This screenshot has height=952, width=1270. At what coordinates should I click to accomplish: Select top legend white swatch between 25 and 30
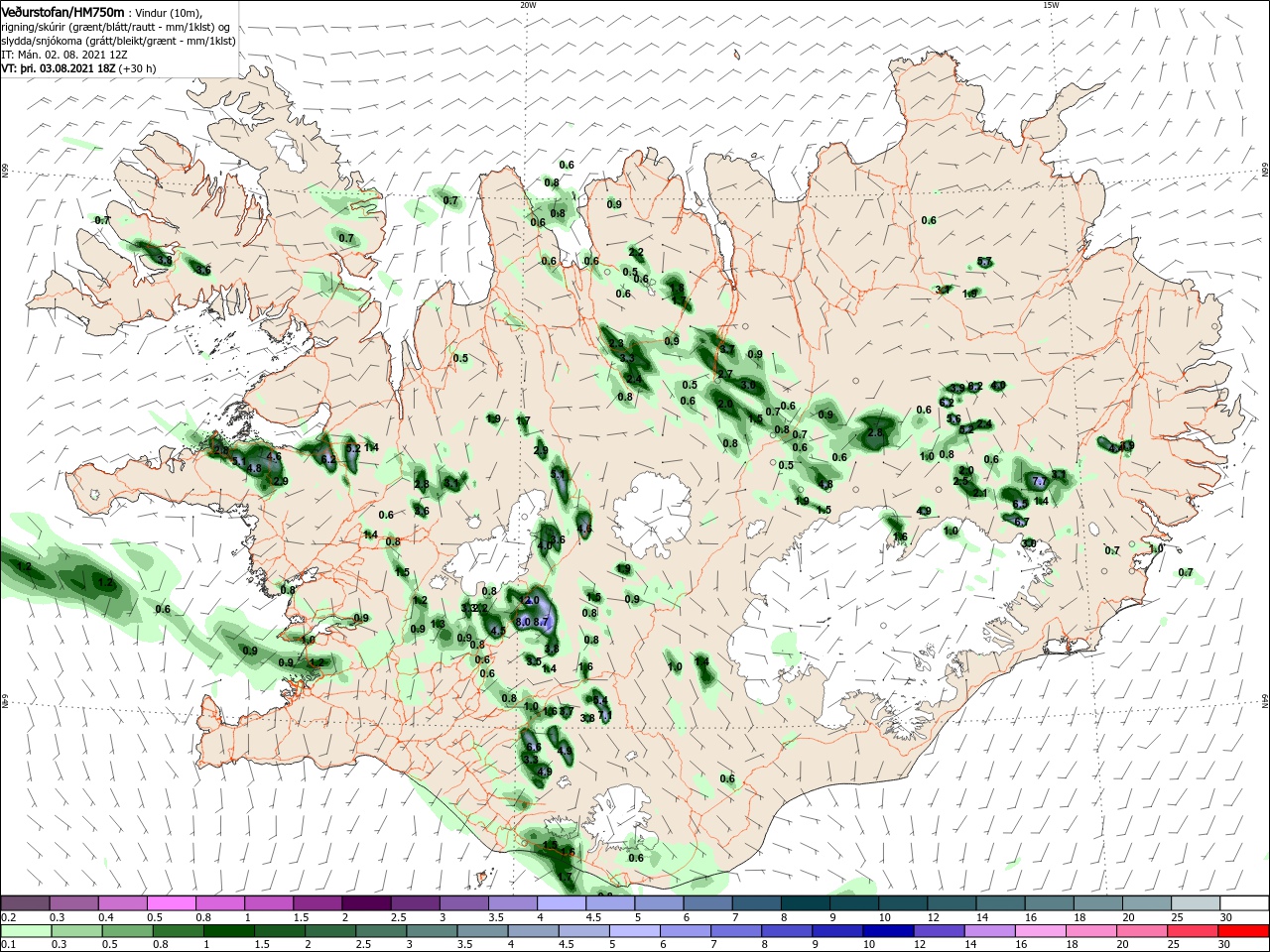[x=1196, y=902]
